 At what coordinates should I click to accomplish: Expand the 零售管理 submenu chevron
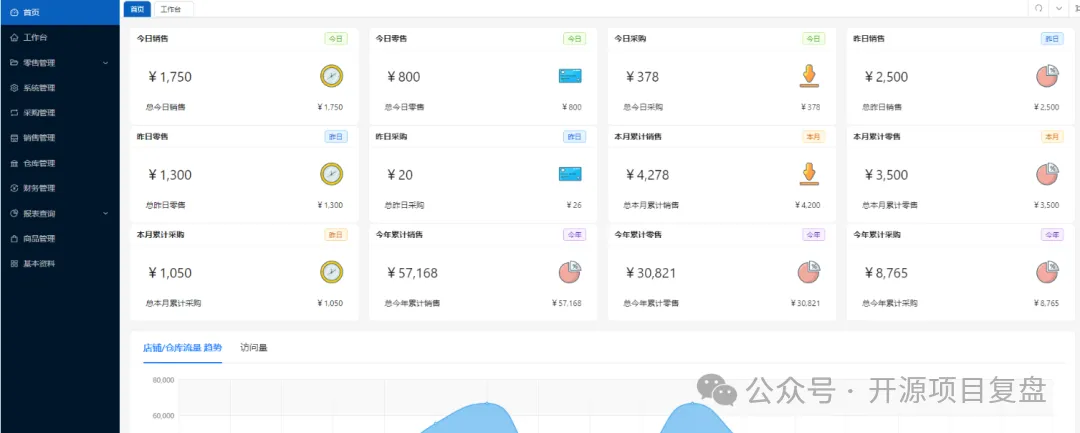(x=105, y=63)
